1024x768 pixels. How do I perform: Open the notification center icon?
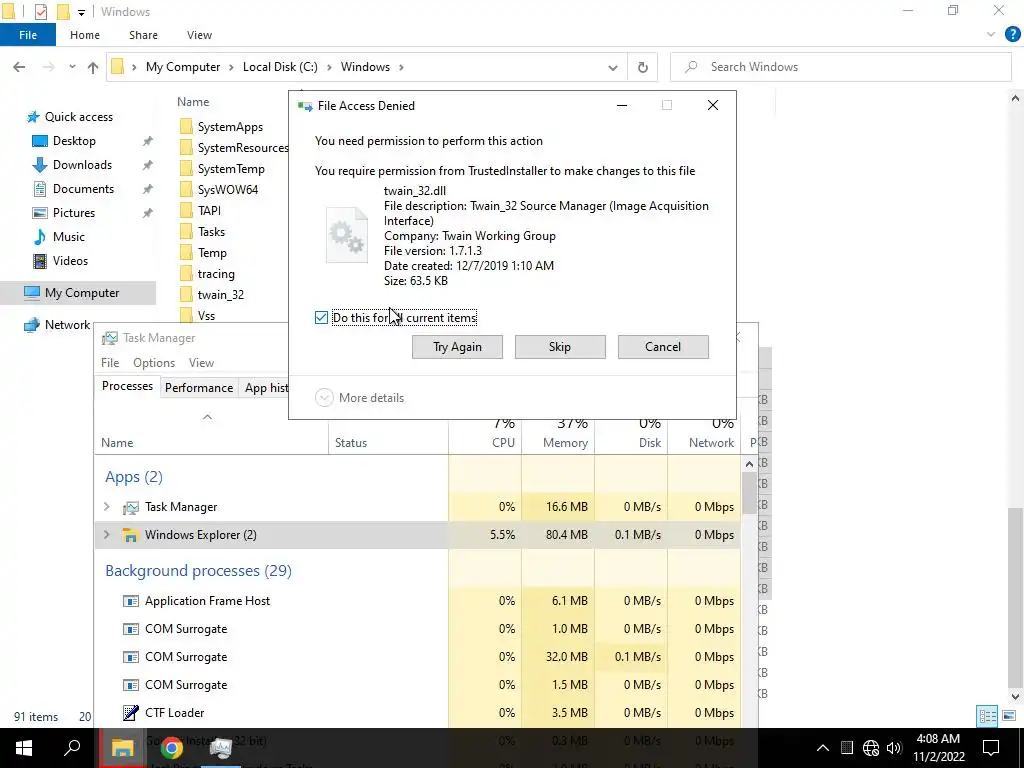[x=991, y=748]
